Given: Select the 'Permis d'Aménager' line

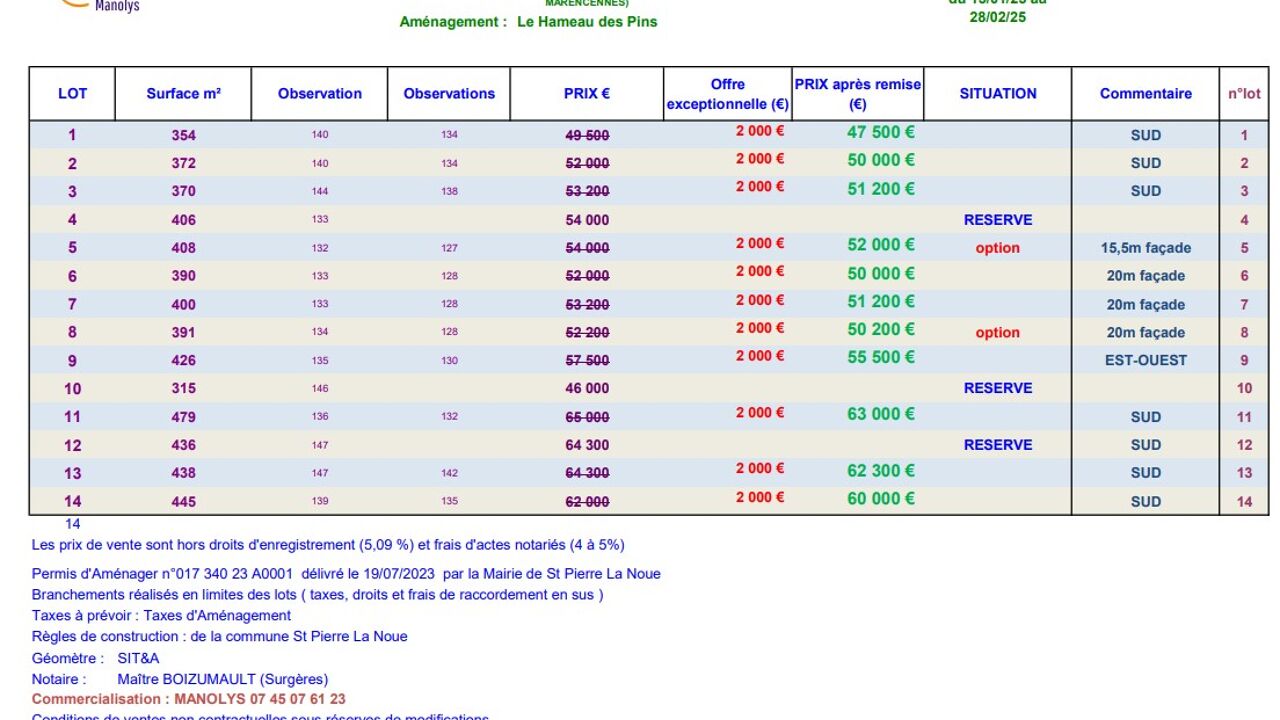Looking at the screenshot, I should point(346,574).
